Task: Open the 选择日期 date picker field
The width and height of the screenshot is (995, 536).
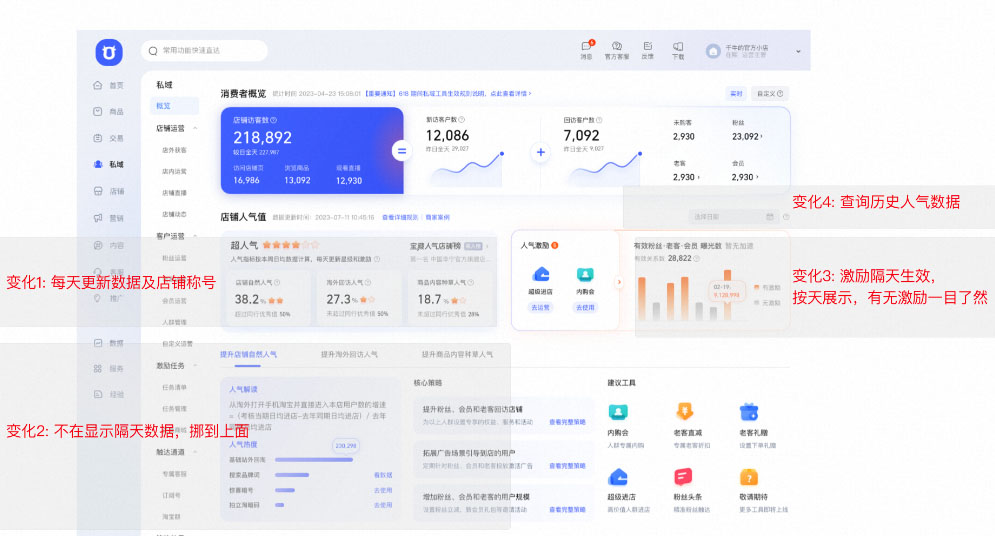Action: (x=733, y=217)
